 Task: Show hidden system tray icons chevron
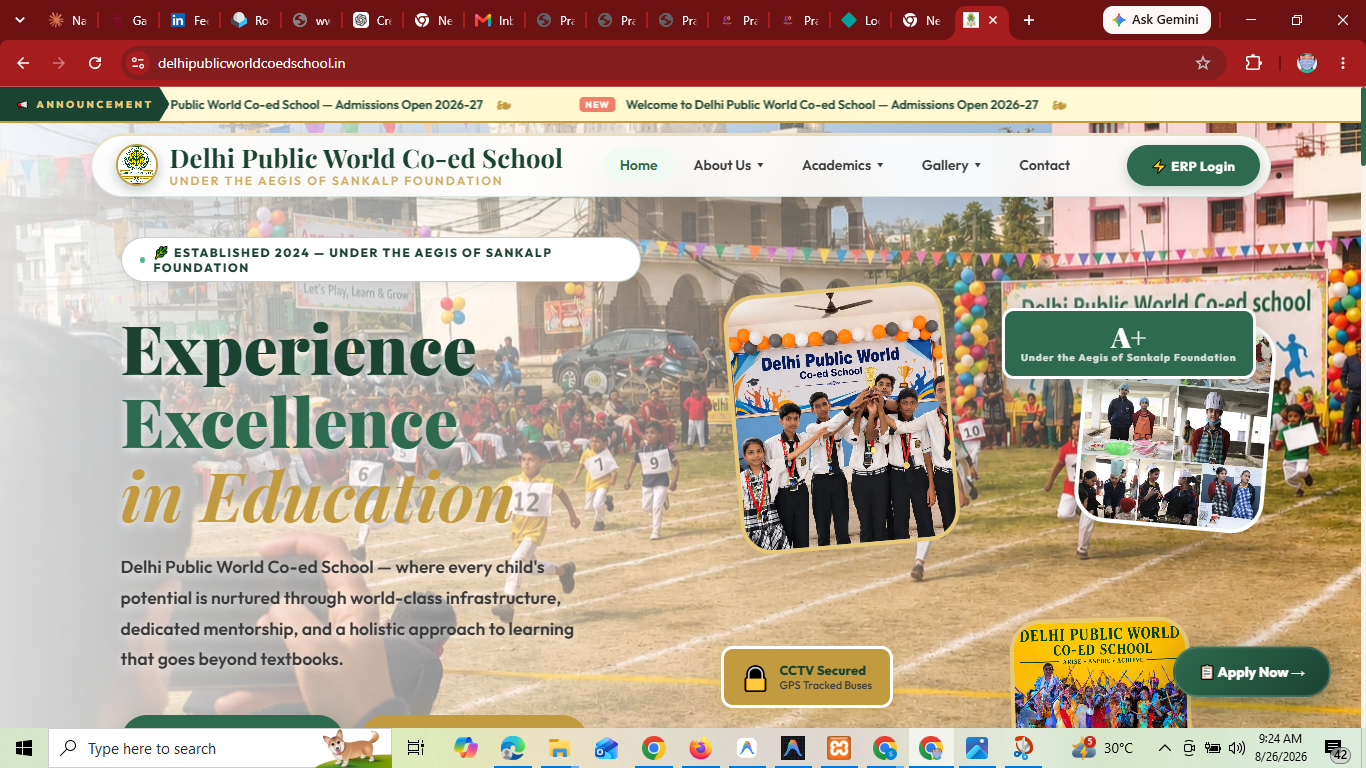tap(1164, 748)
